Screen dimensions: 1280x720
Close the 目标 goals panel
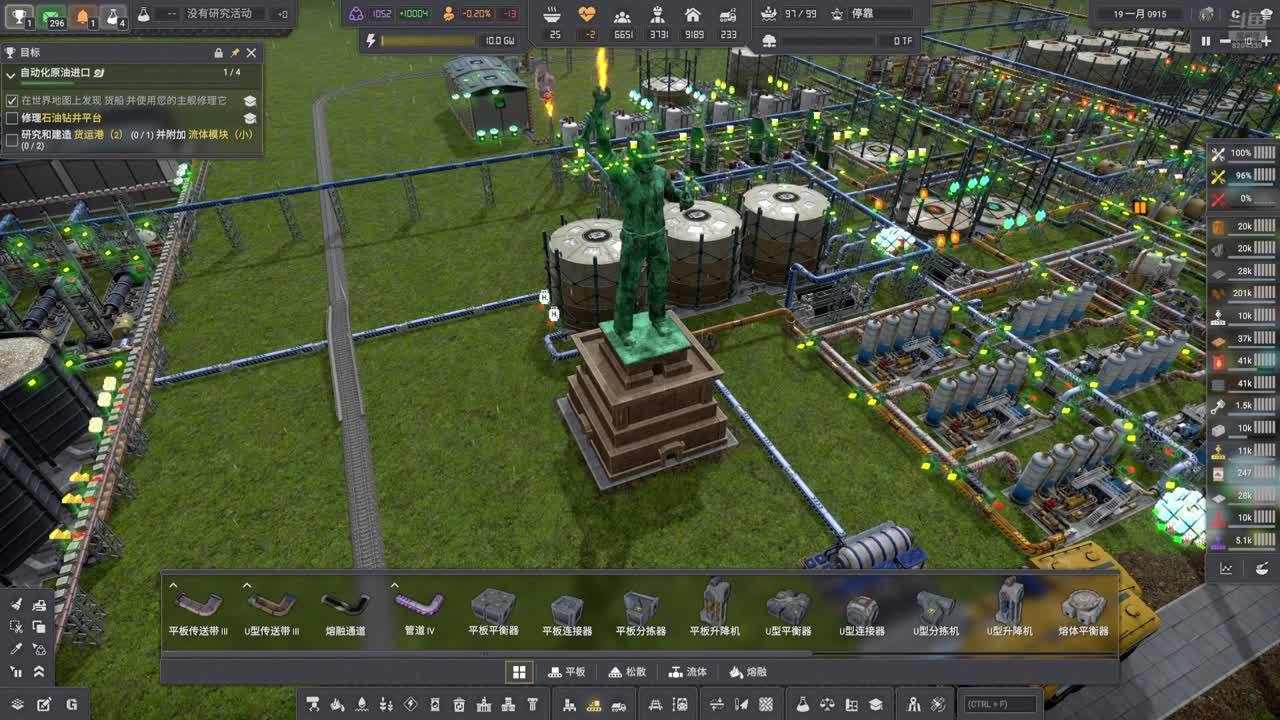(x=251, y=53)
